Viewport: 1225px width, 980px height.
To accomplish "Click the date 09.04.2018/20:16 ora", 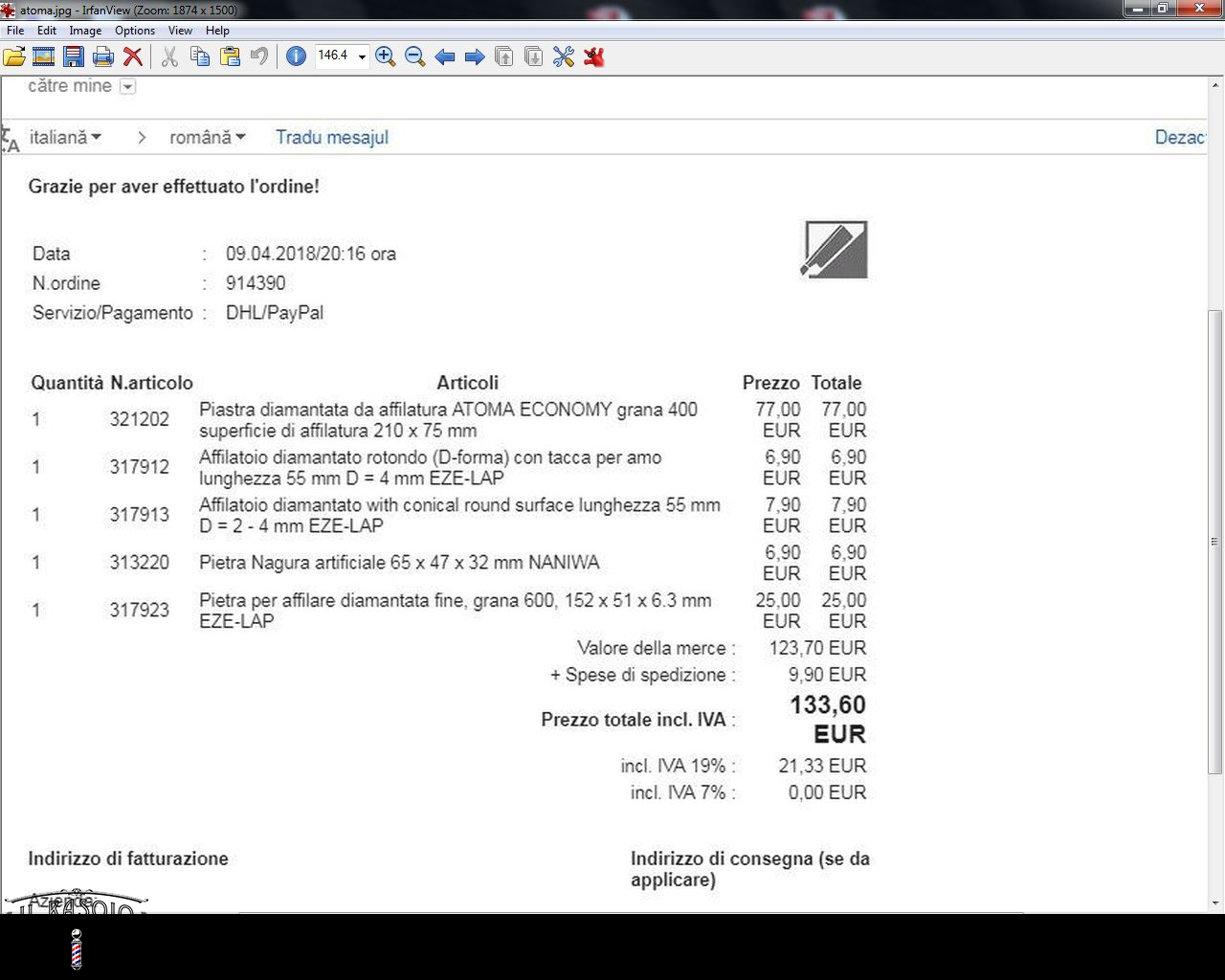I will click(x=311, y=254).
